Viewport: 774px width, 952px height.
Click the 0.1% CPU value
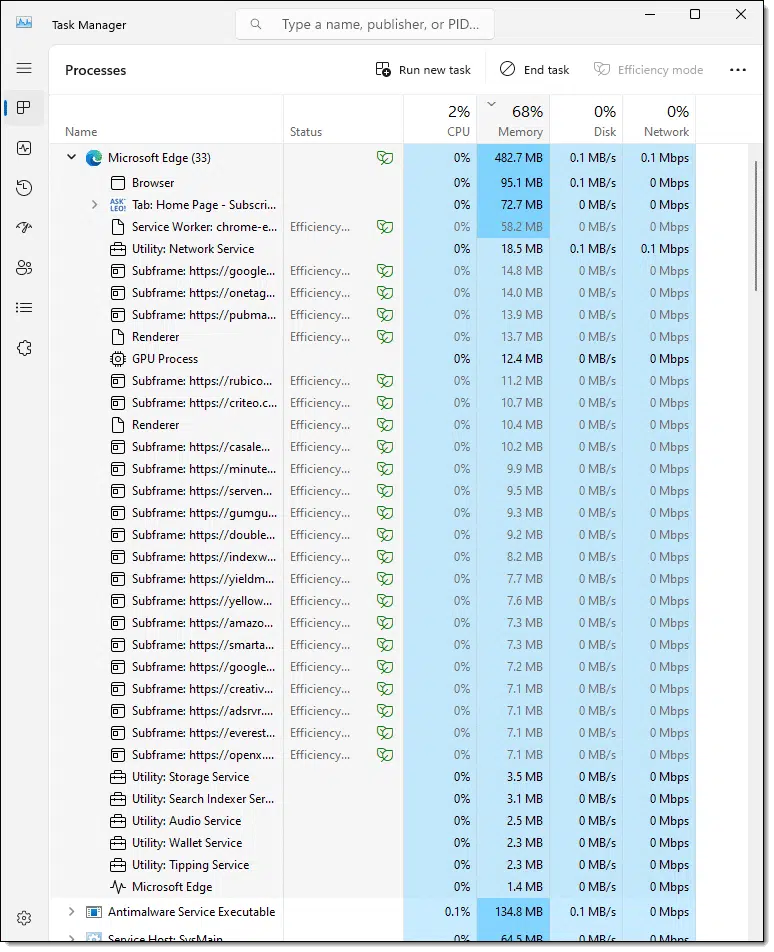tap(457, 912)
